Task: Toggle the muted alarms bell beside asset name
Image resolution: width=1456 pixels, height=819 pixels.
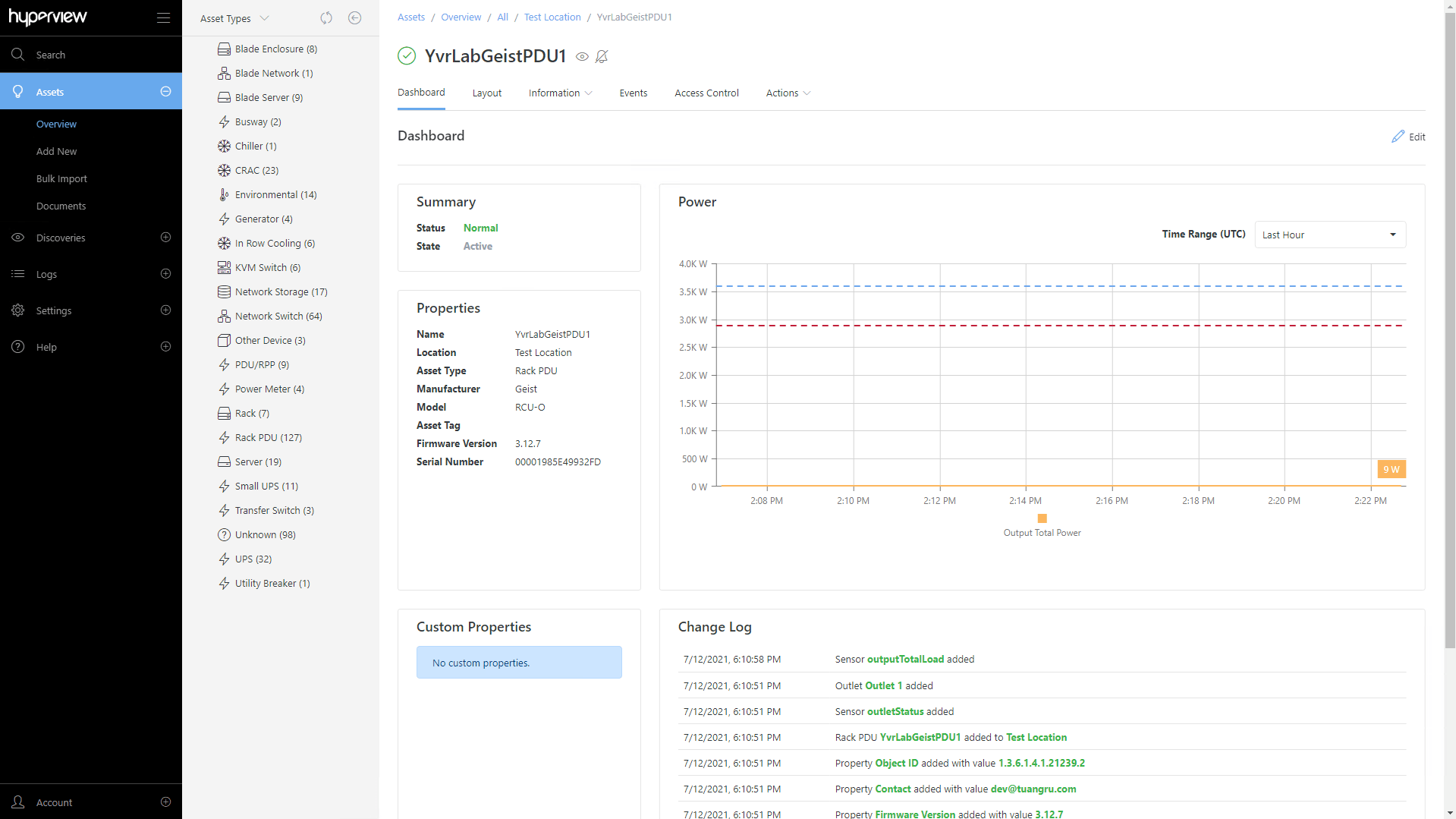Action: coord(602,56)
